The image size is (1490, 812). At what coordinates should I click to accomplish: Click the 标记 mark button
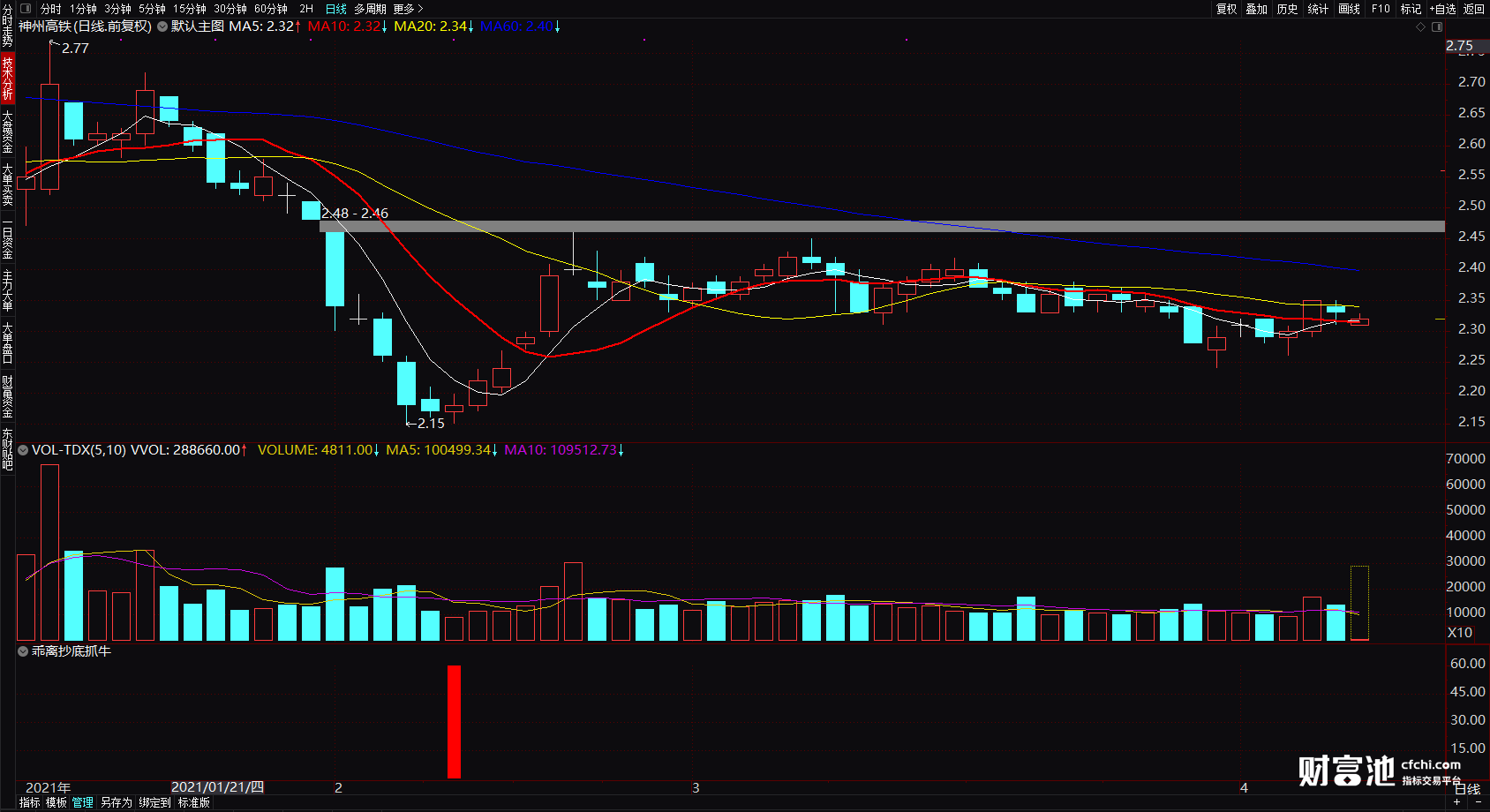[x=1411, y=9]
